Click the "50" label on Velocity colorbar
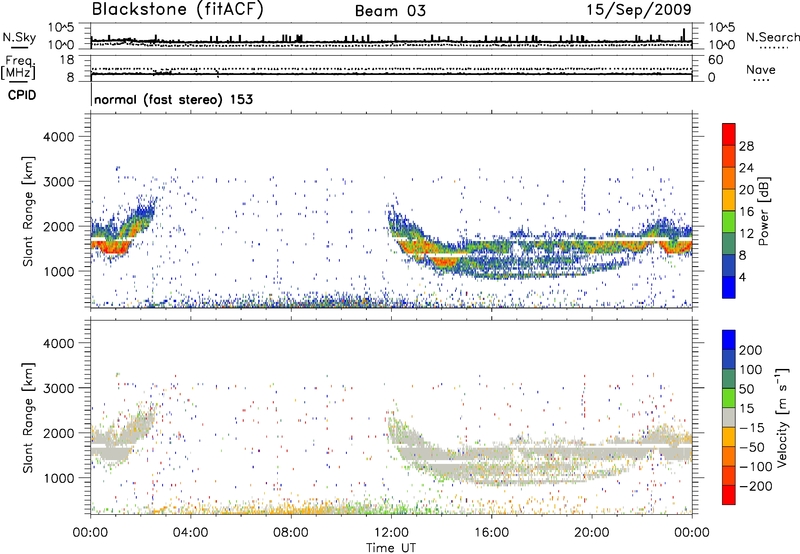The height and width of the screenshot is (554, 800). (x=746, y=389)
